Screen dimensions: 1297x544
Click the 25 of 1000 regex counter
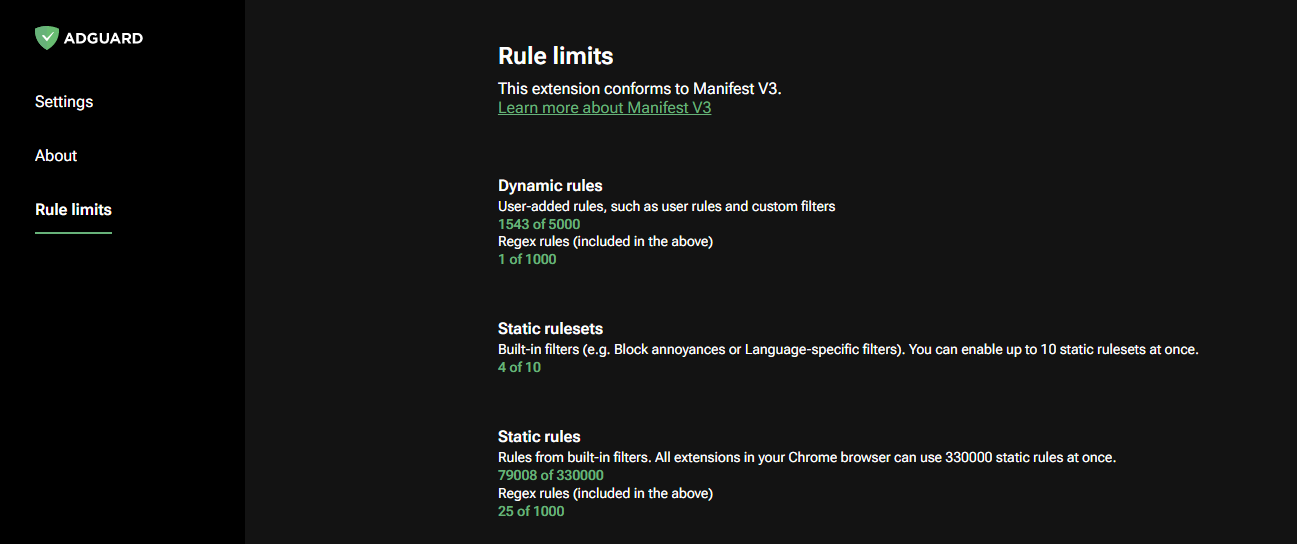click(x=530, y=512)
